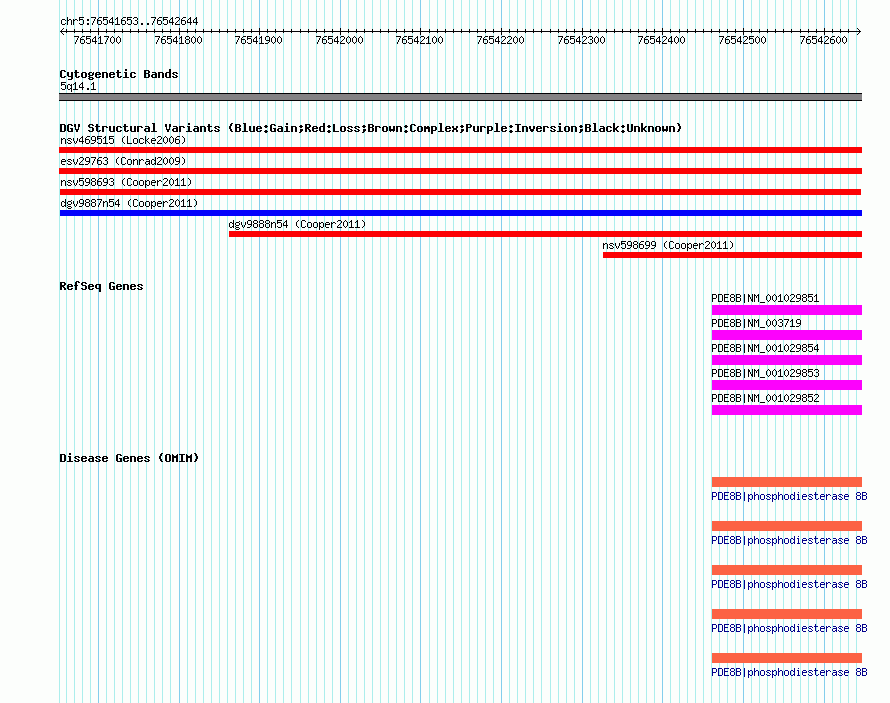Open transcript label PDE8B|NM_003719
This screenshot has height=703, width=890.
[756, 323]
